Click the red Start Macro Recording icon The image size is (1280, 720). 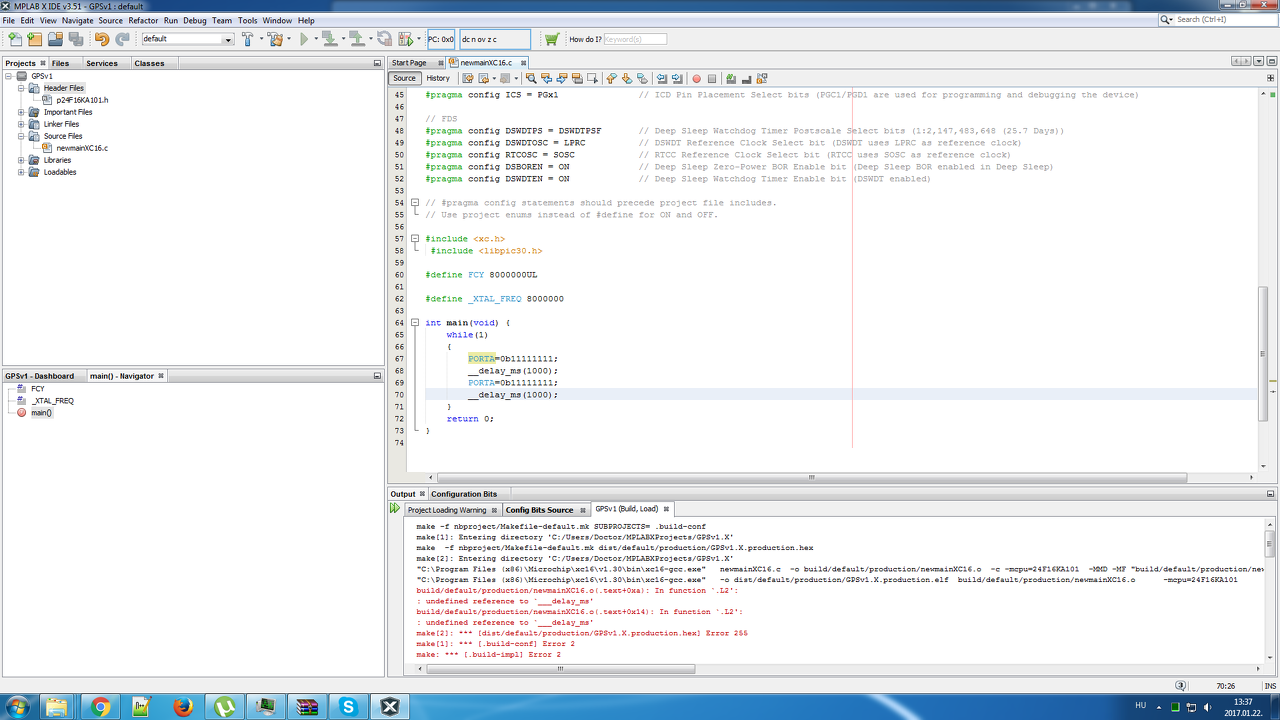pyautogui.click(x=697, y=78)
